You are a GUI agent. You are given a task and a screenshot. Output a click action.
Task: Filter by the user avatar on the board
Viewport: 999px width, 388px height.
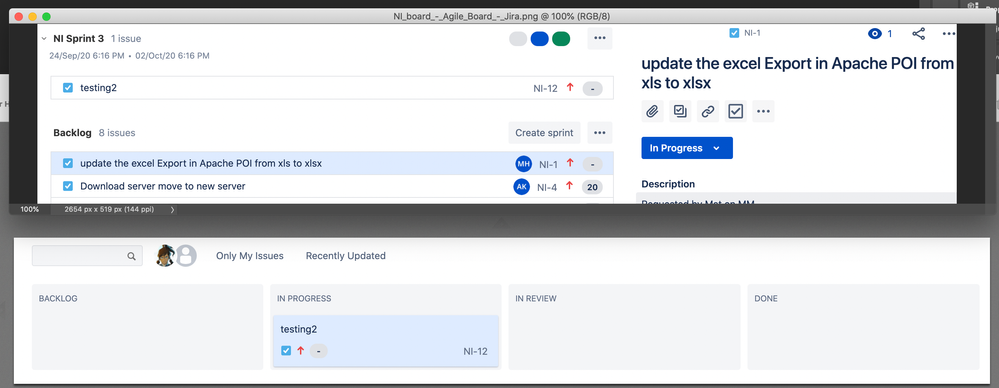pyautogui.click(x=165, y=255)
